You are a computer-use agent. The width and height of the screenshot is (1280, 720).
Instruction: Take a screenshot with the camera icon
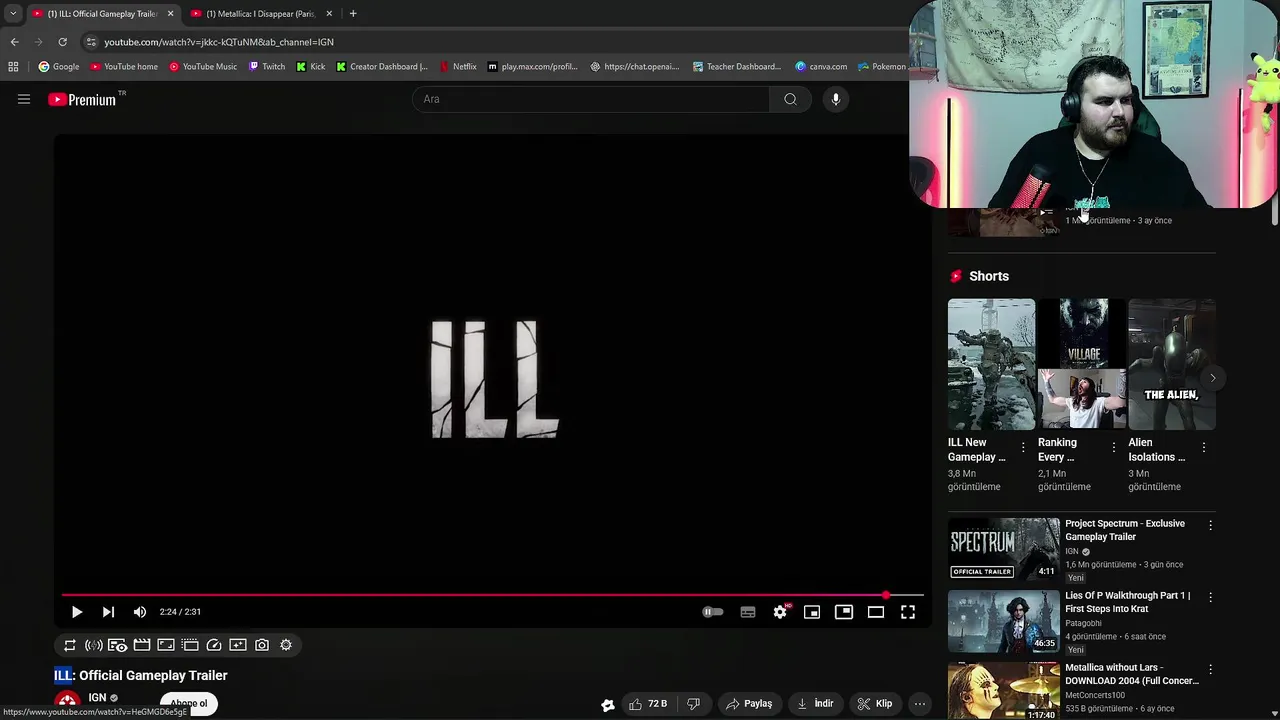[x=262, y=646]
